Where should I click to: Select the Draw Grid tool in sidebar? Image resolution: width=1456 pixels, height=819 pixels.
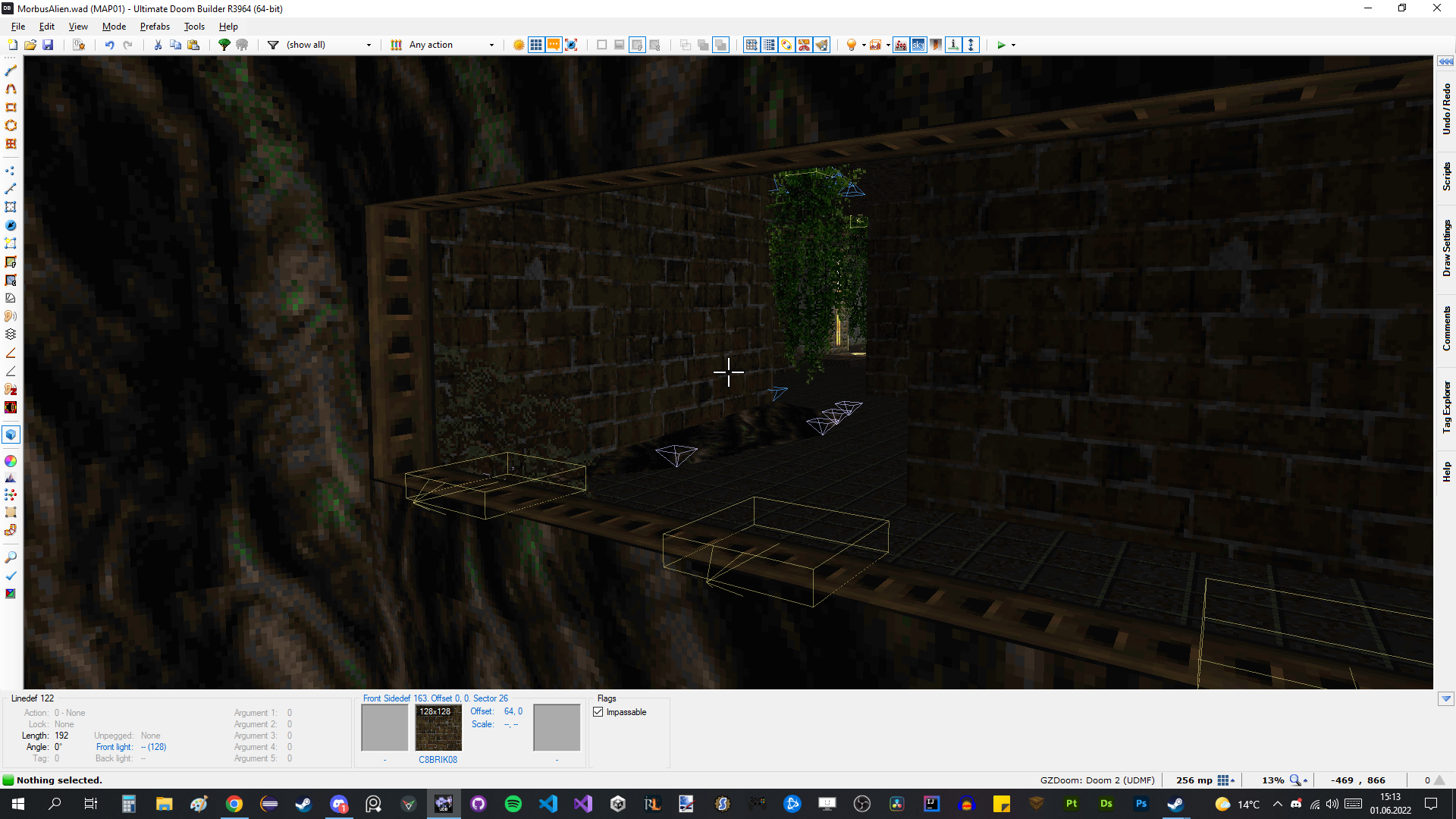click(11, 143)
